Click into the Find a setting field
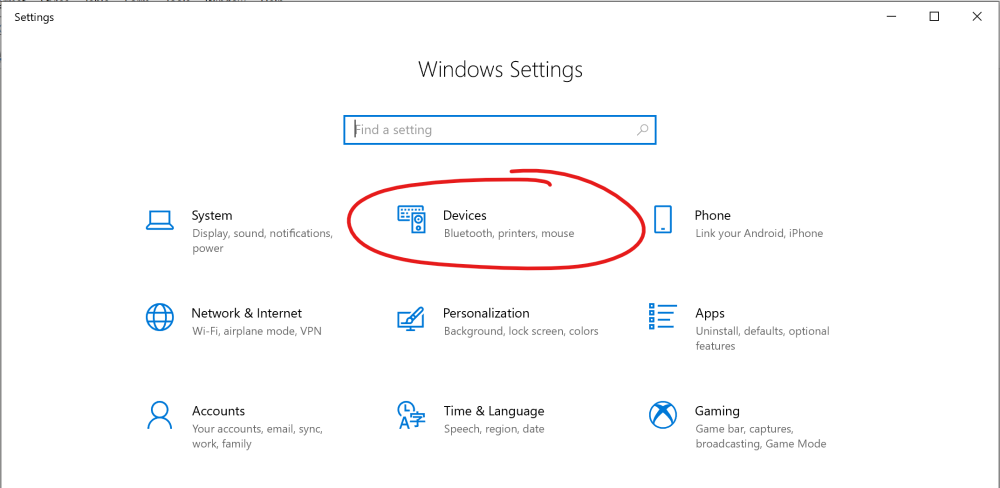This screenshot has width=1000, height=488. click(x=499, y=129)
